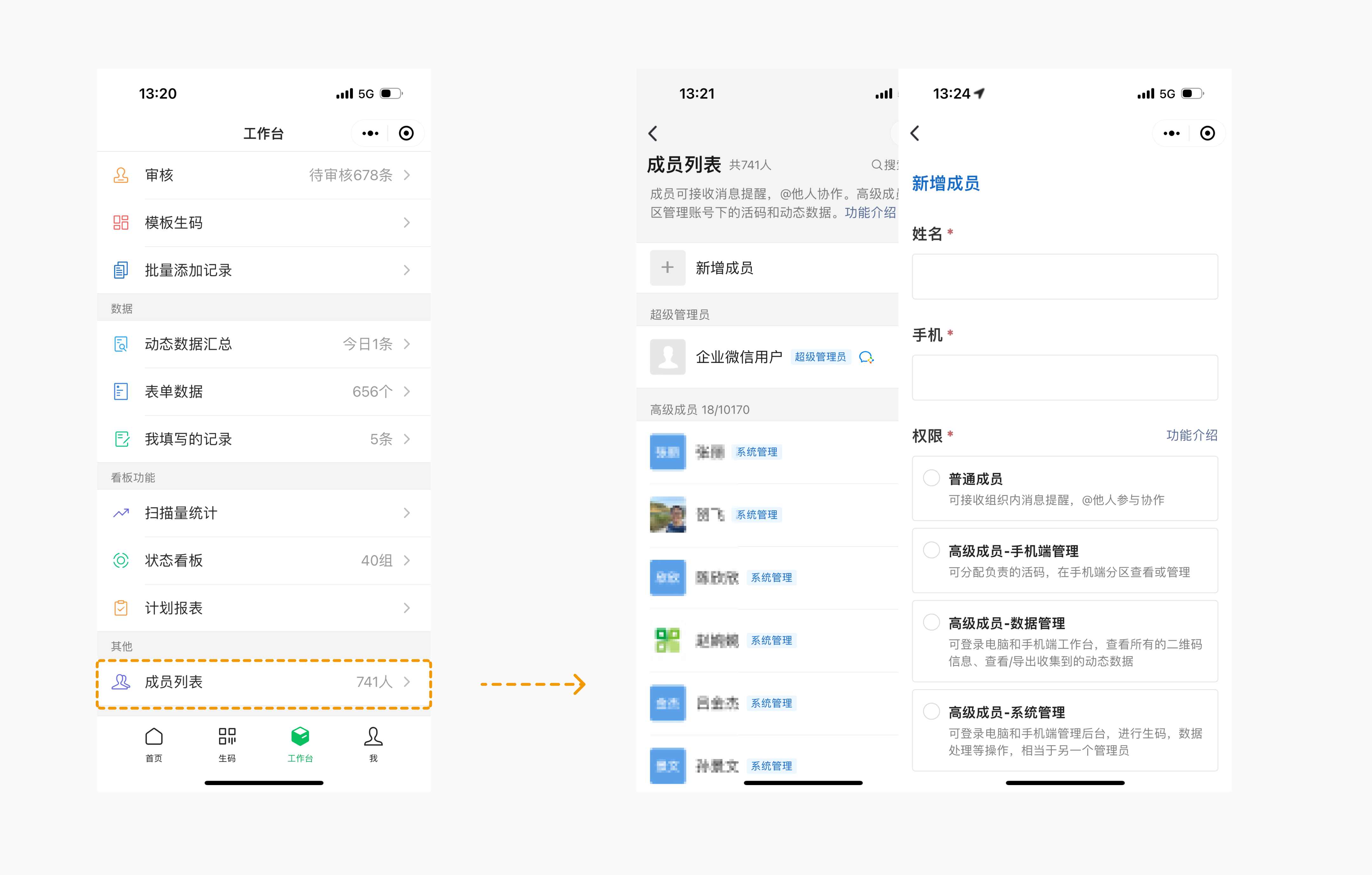The height and width of the screenshot is (875, 1372).
Task: Click the 扫描量统计 trend chart icon
Action: (121, 513)
